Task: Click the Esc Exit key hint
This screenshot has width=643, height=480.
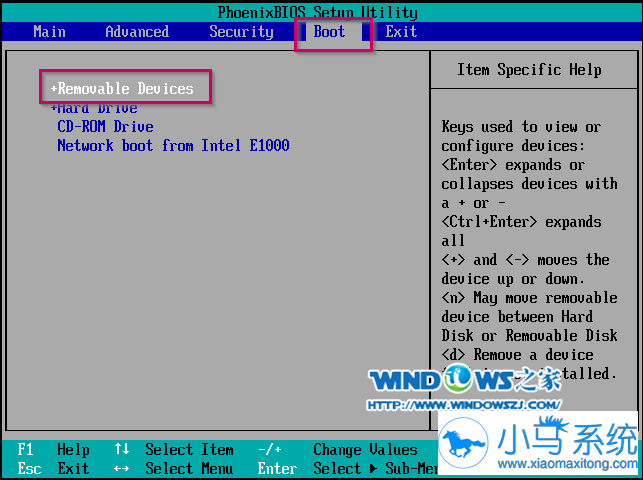Action: (53, 468)
